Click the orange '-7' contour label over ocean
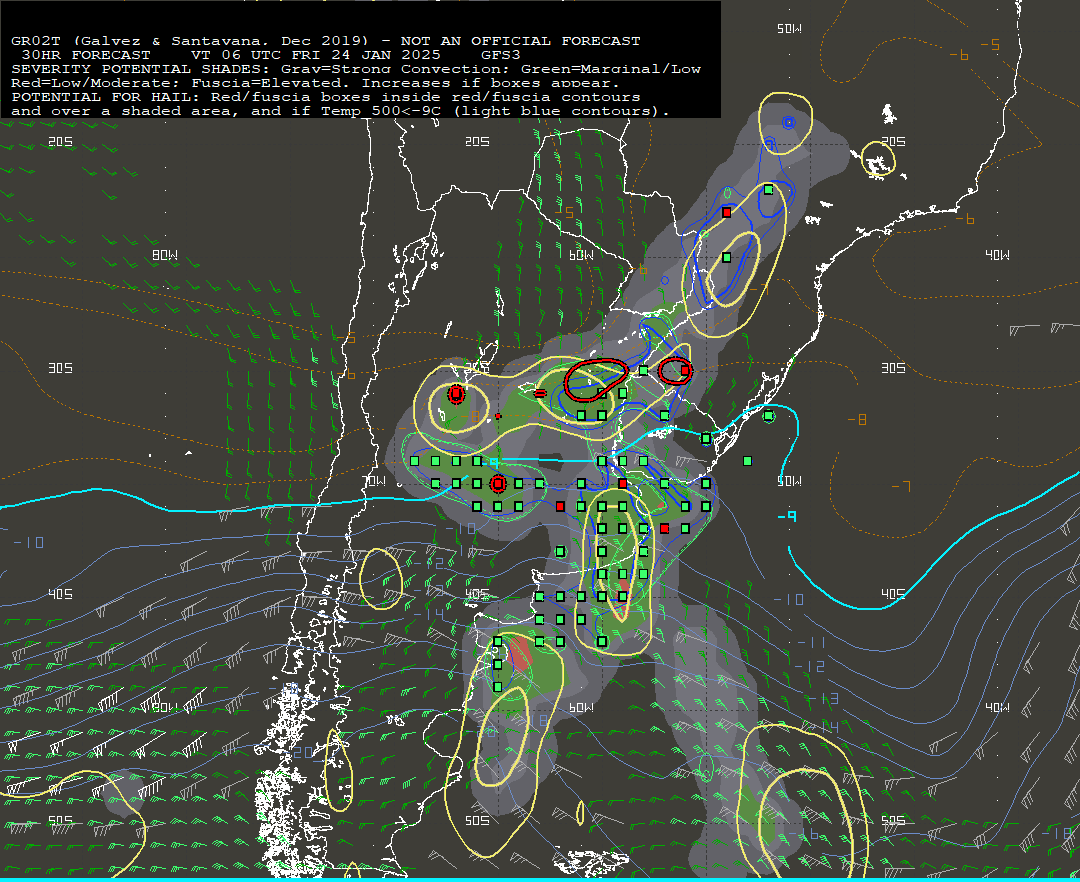This screenshot has width=1080, height=882. (x=901, y=487)
